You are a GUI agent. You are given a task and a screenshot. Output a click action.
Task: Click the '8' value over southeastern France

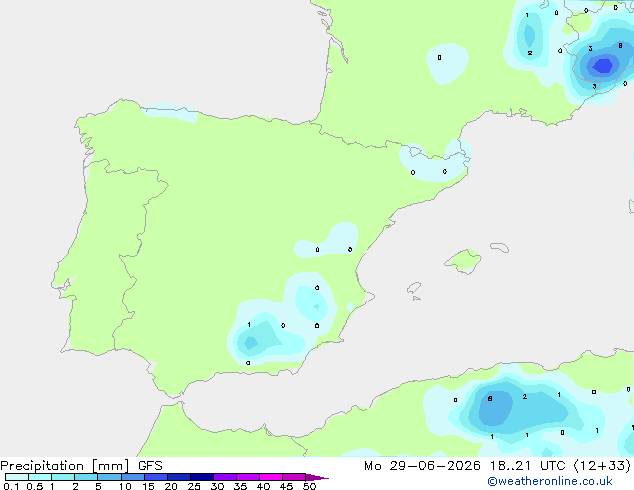[x=620, y=46]
